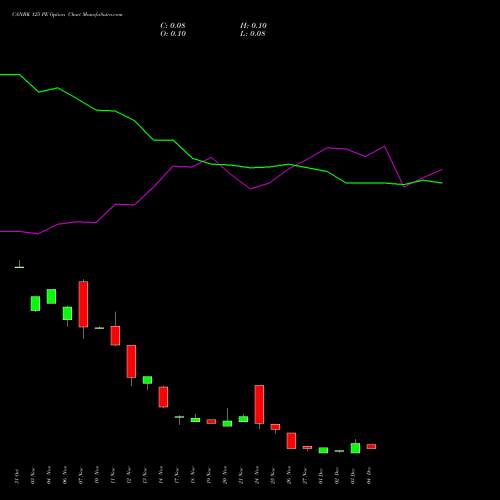Select the red candle for 14 Nov
This screenshot has width=500, height=500.
click(x=163, y=397)
